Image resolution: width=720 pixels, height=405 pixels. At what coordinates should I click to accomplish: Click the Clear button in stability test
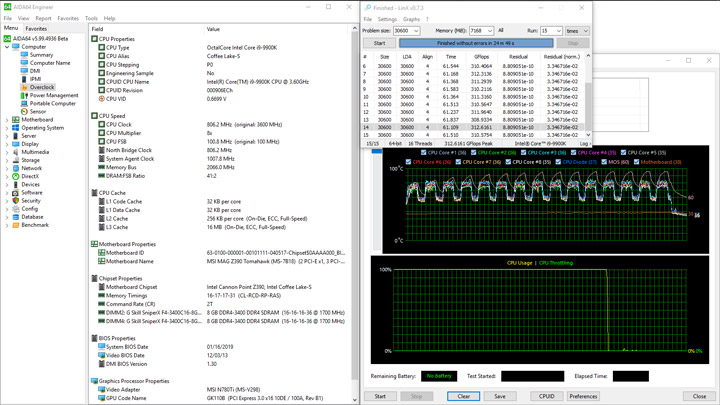pyautogui.click(x=464, y=396)
